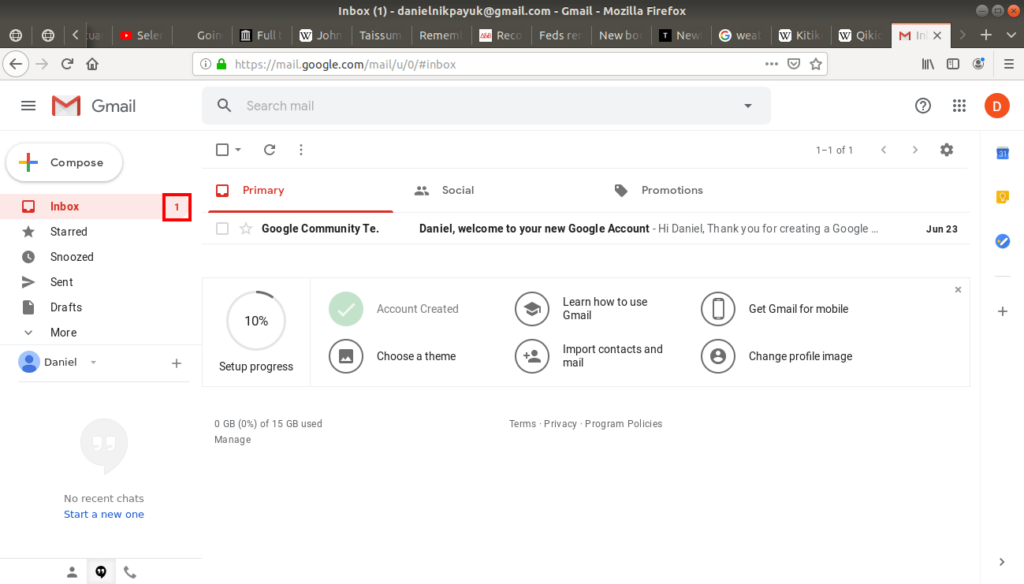Switch to the Taissum browser tab
The image size is (1024, 584).
(380, 35)
